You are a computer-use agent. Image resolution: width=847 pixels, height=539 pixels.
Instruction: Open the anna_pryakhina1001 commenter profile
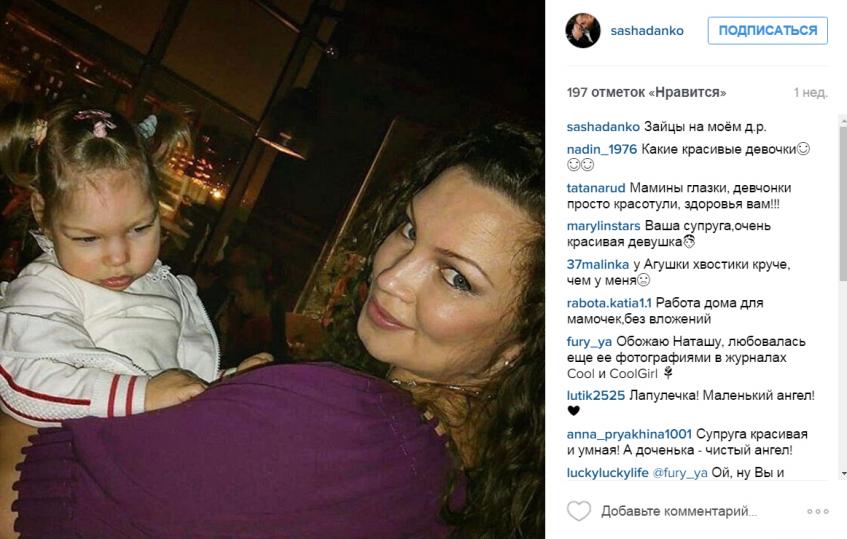pos(629,434)
